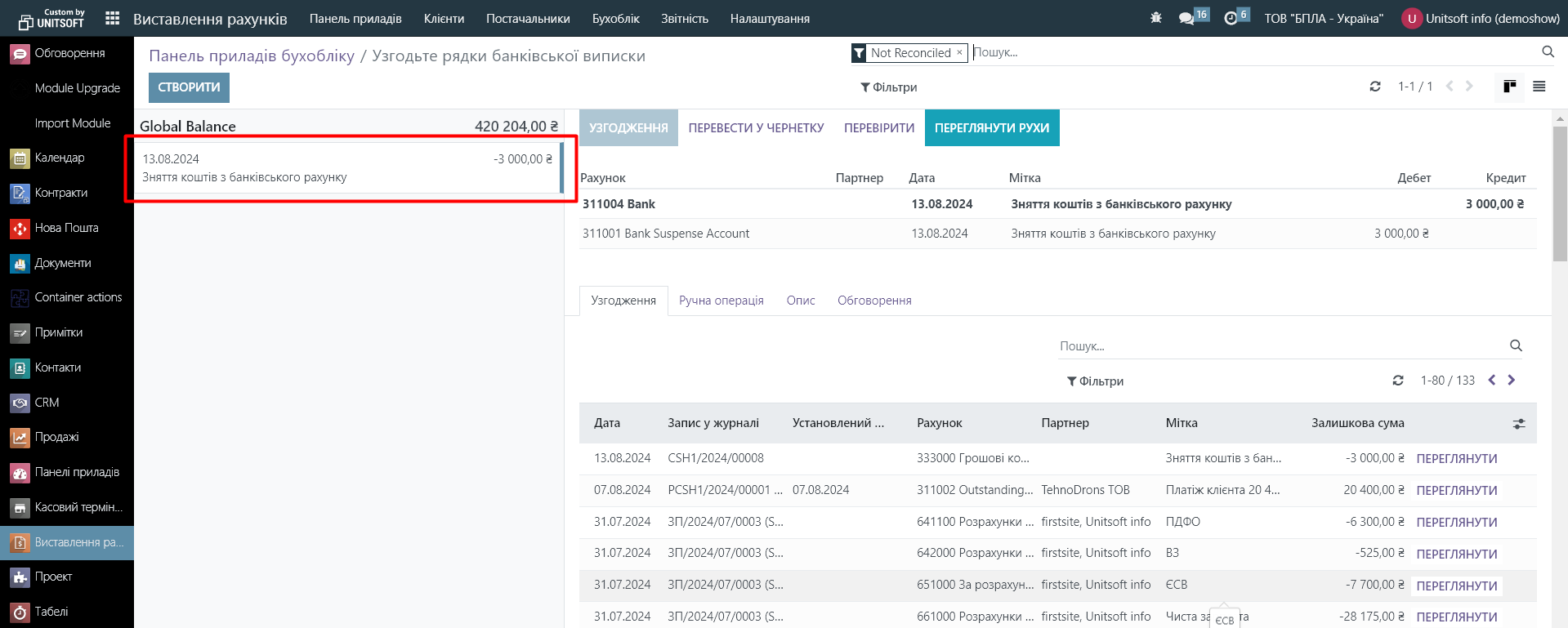Open the conversations chat icon with badge 16
The image size is (1568, 628).
[x=1186, y=18]
